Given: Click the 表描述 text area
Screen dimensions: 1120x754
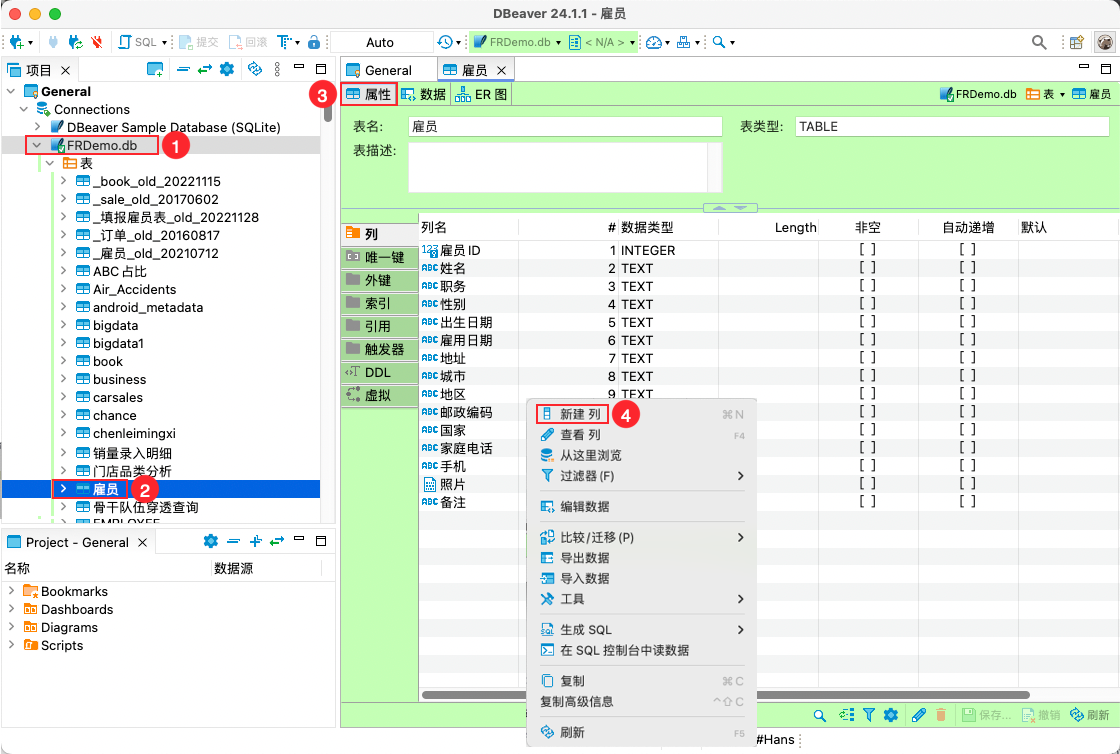Looking at the screenshot, I should (x=565, y=167).
